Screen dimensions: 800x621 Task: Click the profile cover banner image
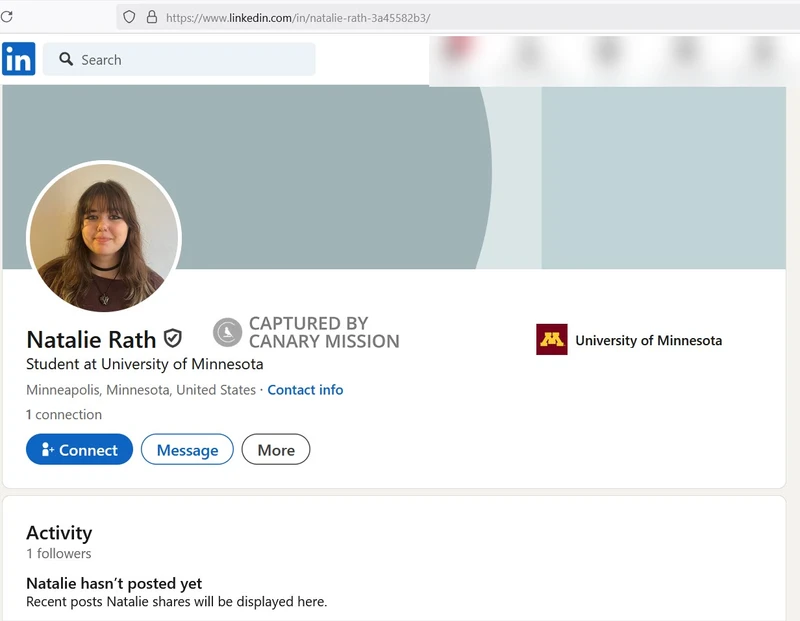(x=394, y=177)
